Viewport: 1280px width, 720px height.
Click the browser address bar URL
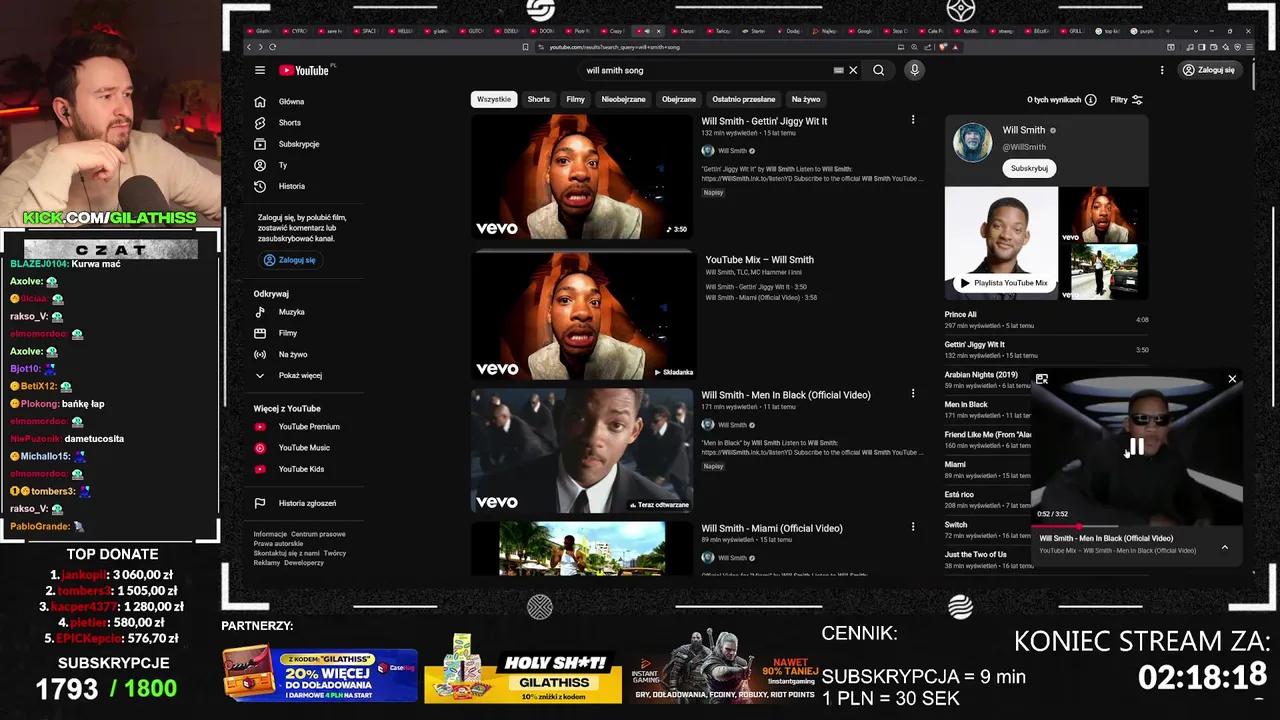[x=615, y=47]
